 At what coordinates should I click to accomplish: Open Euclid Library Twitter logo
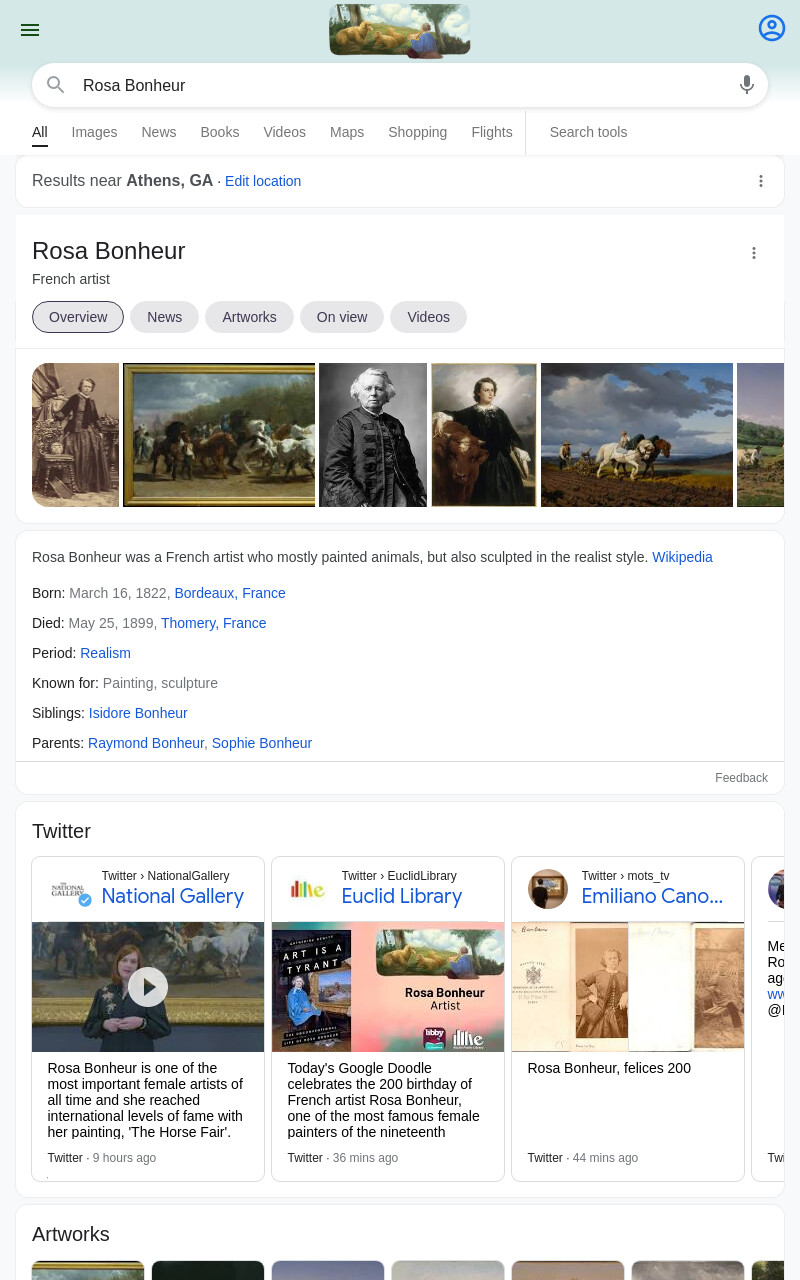coord(308,889)
